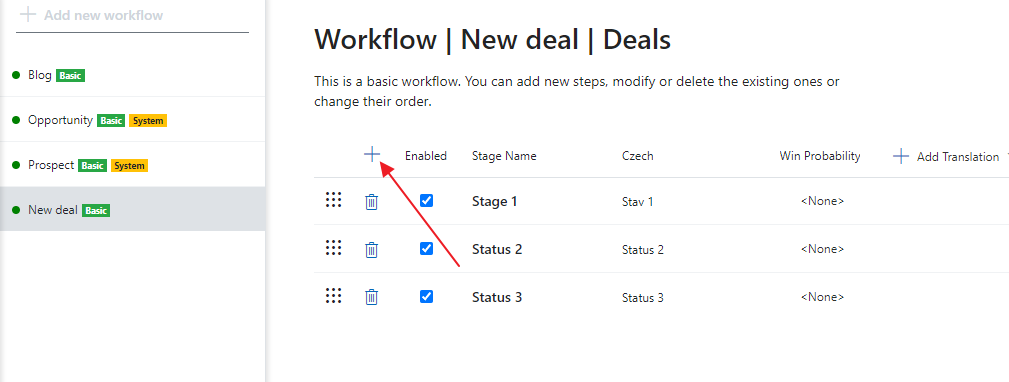Screen dimensions: 1009x382
Task: Toggle Enabled checkbox on Status 2 row
Action: tap(426, 248)
